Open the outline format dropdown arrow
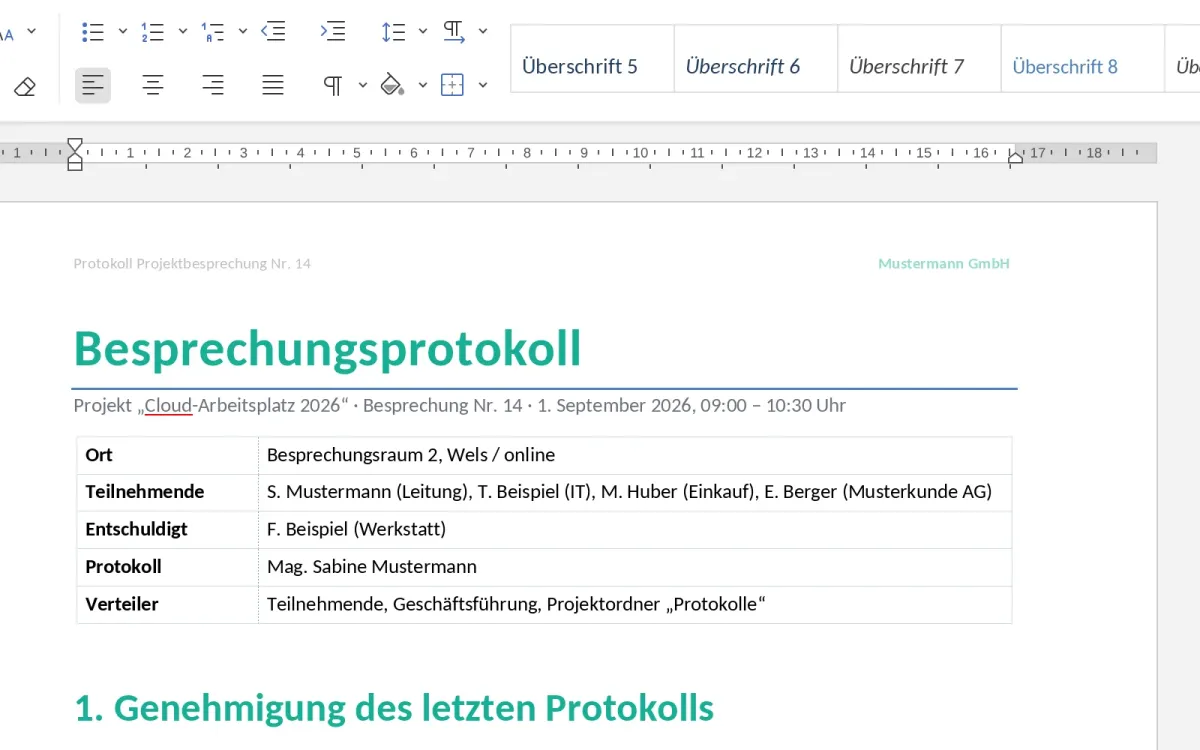Screen dimensions: 1200x750 tap(242, 31)
